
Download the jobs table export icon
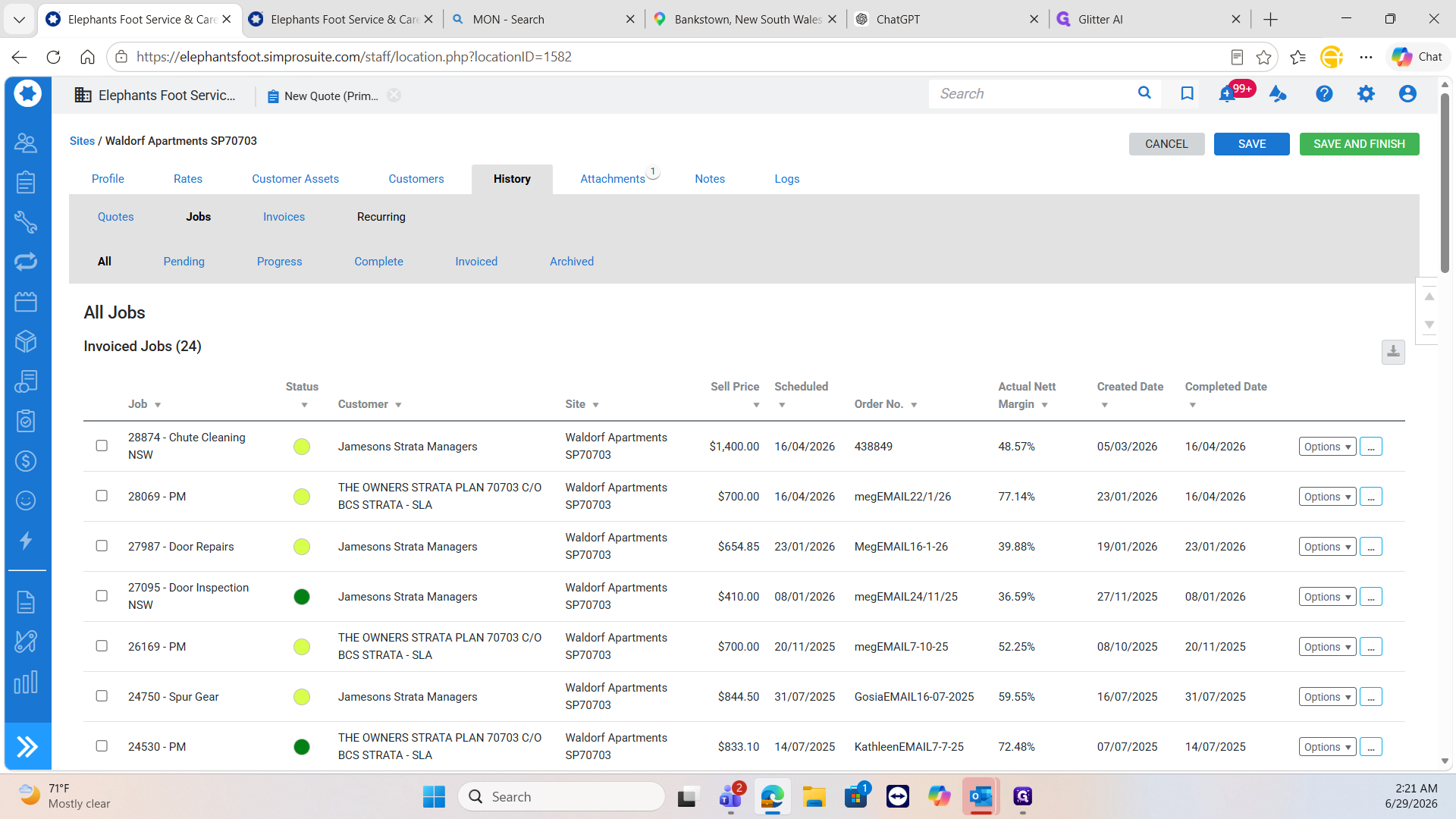pos(1393,352)
